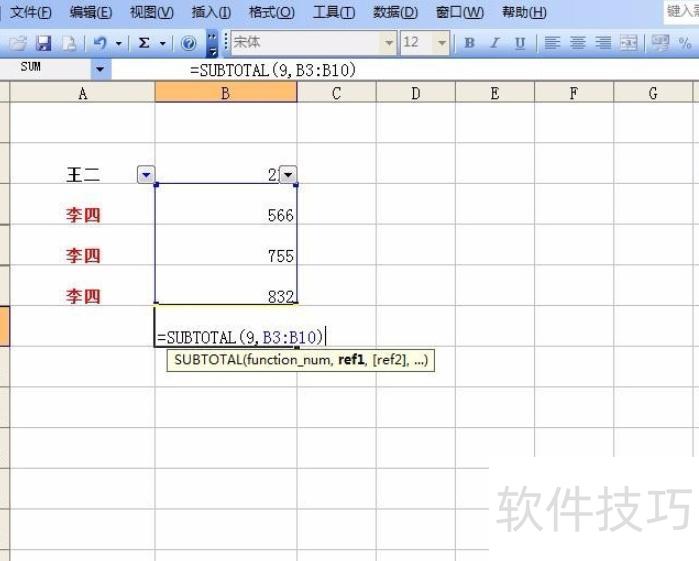Click the formula bar SUBTOTAL text

[273, 70]
